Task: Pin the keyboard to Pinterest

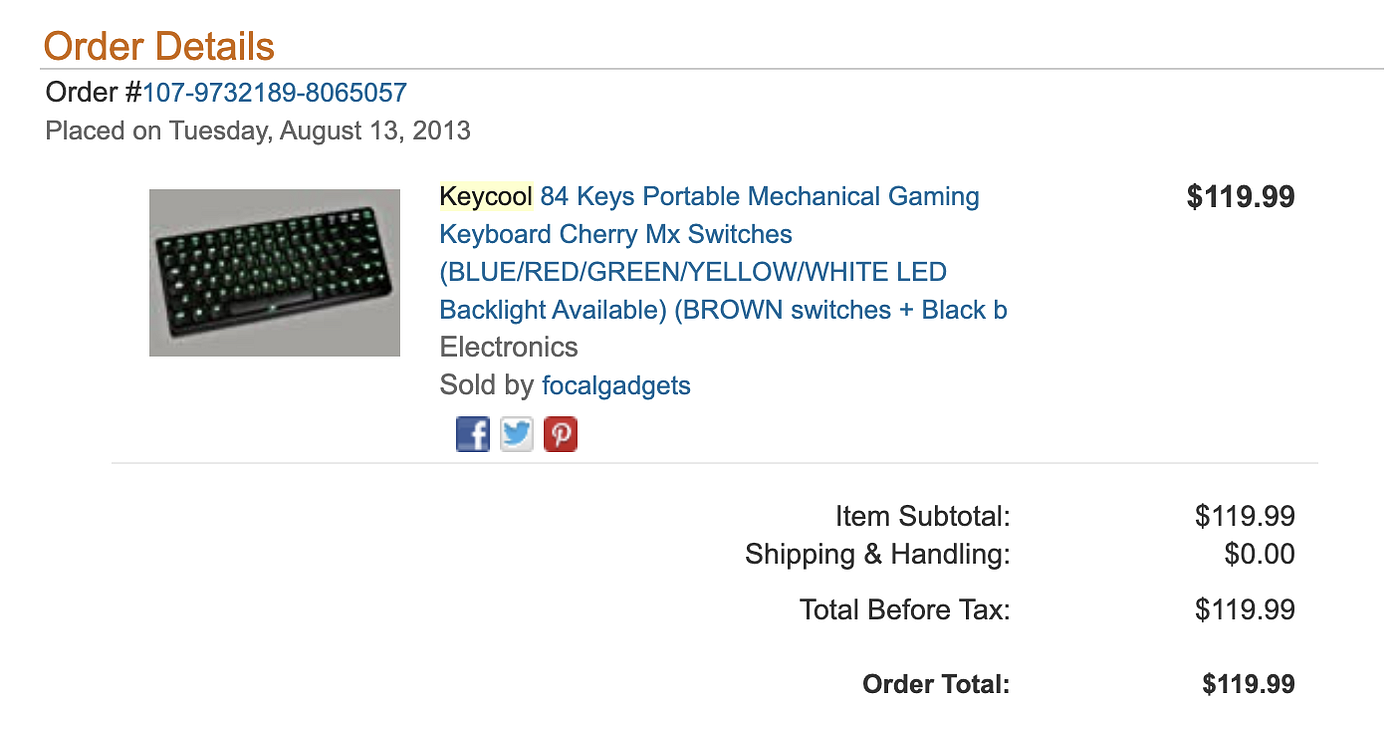Action: click(560, 433)
